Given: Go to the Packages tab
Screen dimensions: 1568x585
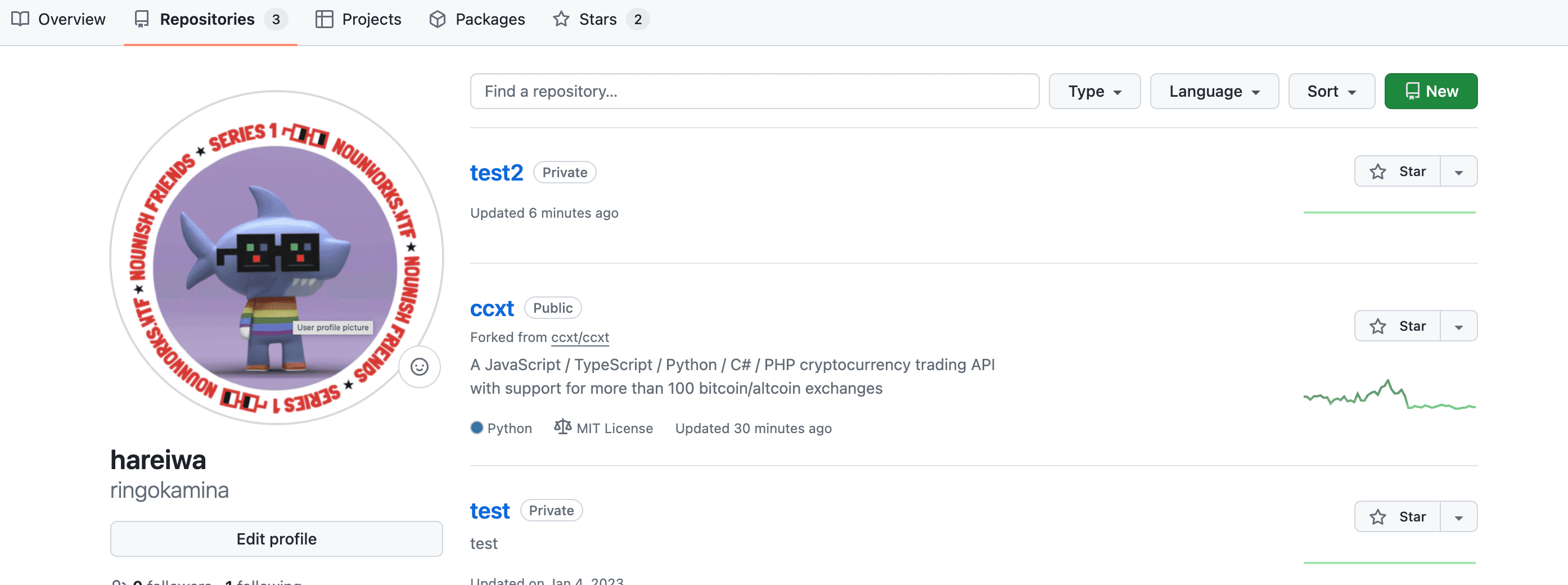Looking at the screenshot, I should 477,20.
